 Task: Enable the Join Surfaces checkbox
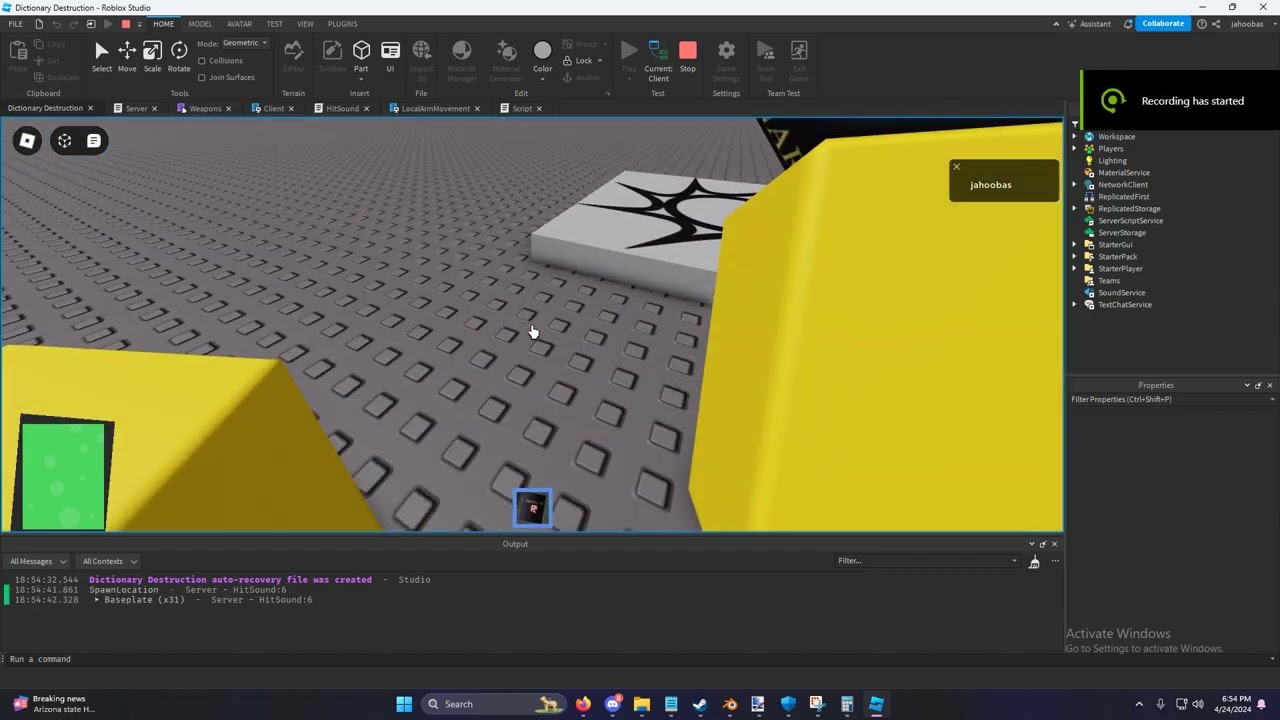[202, 77]
